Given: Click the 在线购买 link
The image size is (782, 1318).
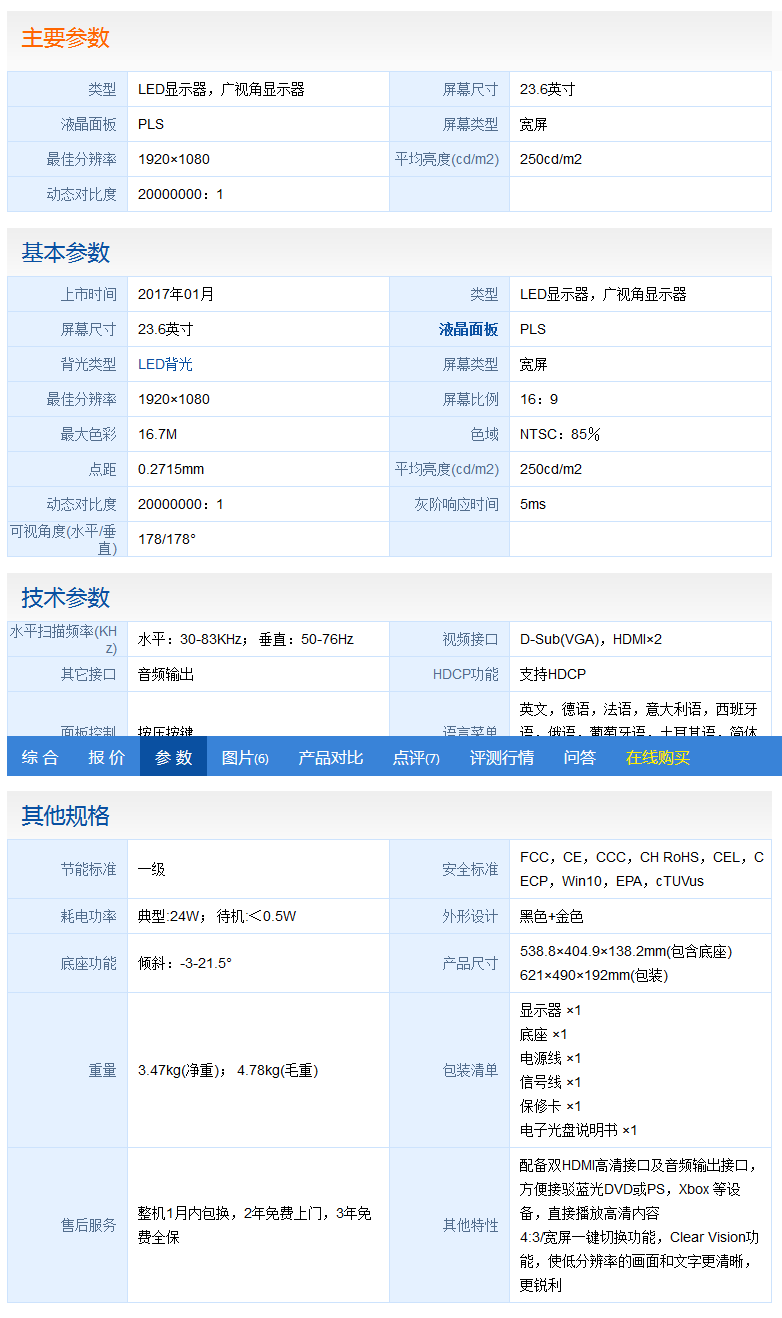Looking at the screenshot, I should pos(658,757).
